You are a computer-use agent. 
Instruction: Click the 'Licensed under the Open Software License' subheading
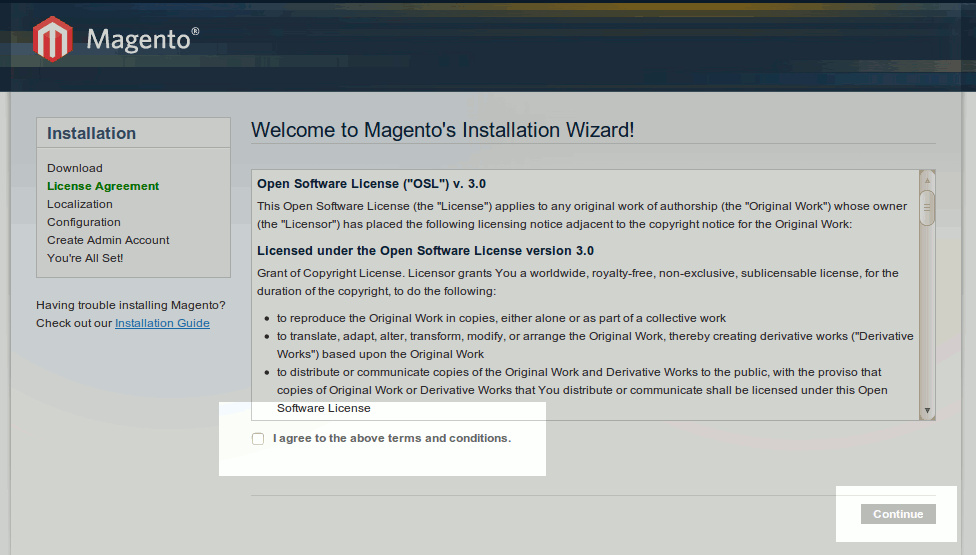[425, 250]
